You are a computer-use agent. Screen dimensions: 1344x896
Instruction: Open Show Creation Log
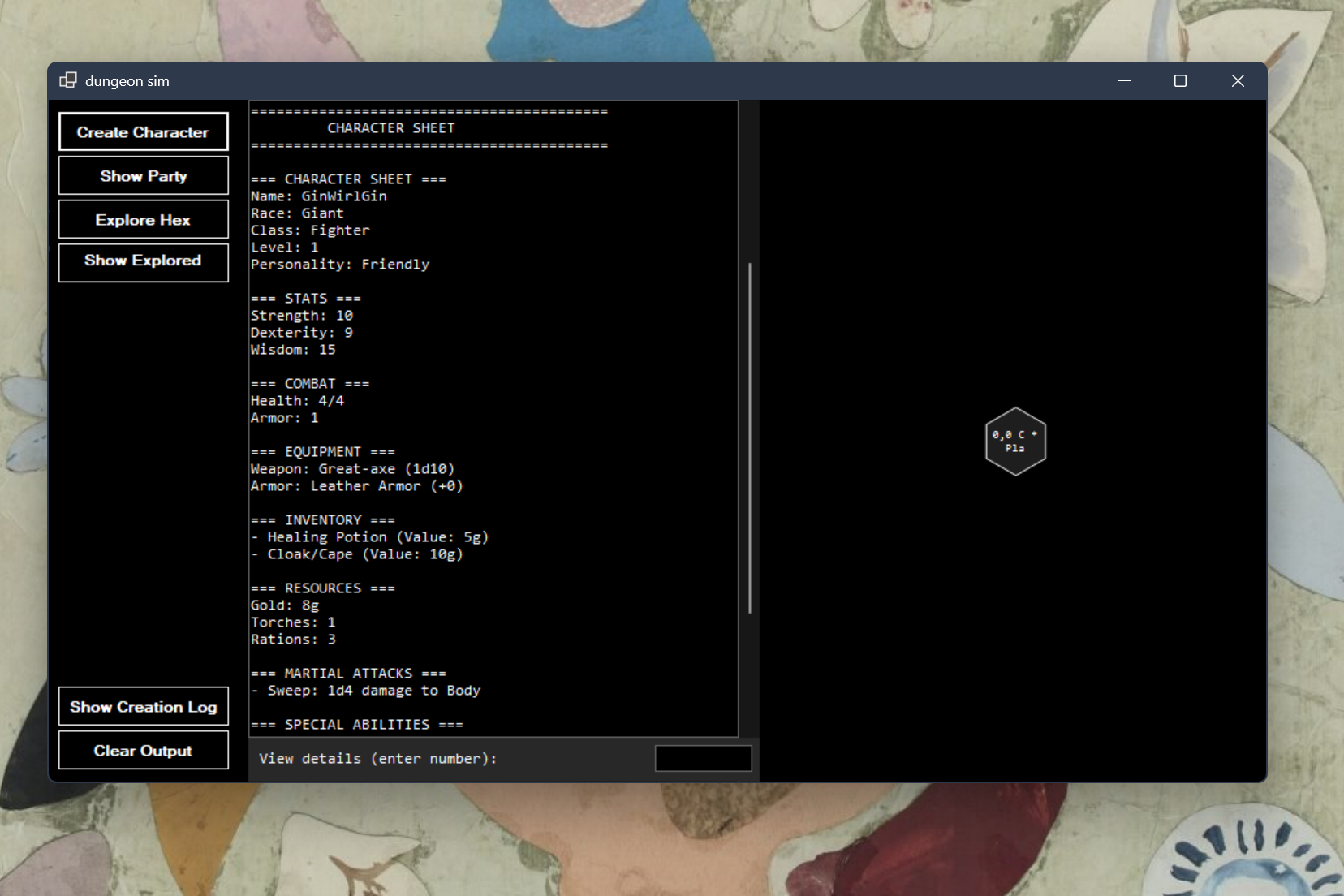(x=143, y=707)
